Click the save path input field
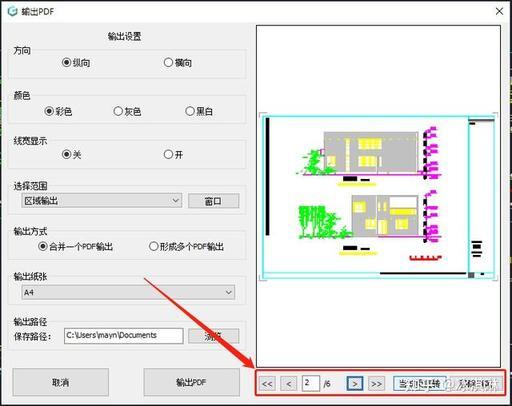Screen dimensions: 512x406 (124, 336)
